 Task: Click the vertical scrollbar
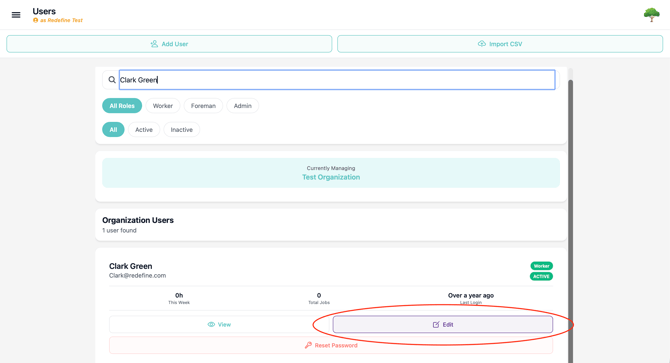click(x=570, y=221)
